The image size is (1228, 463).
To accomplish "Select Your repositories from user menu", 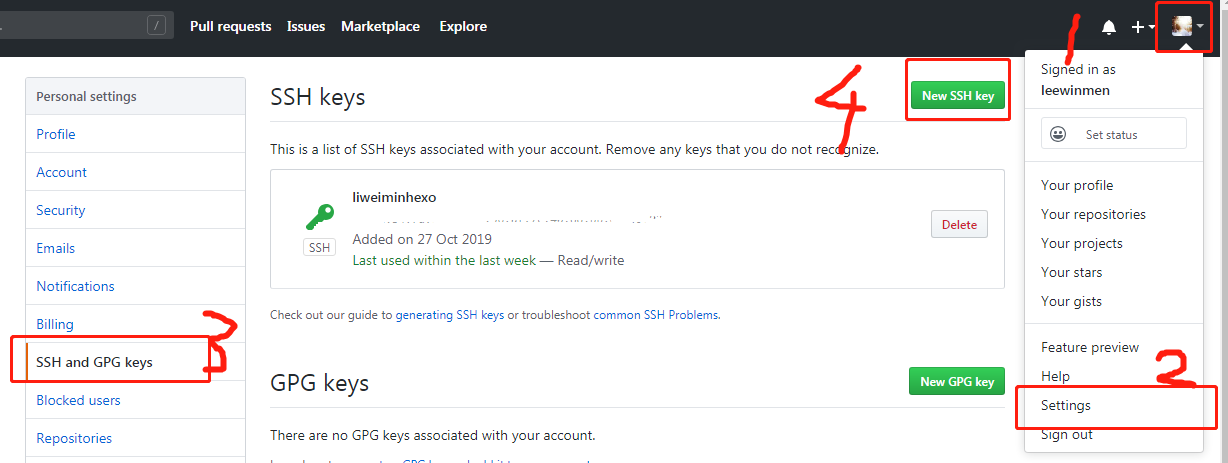I will 1093,214.
